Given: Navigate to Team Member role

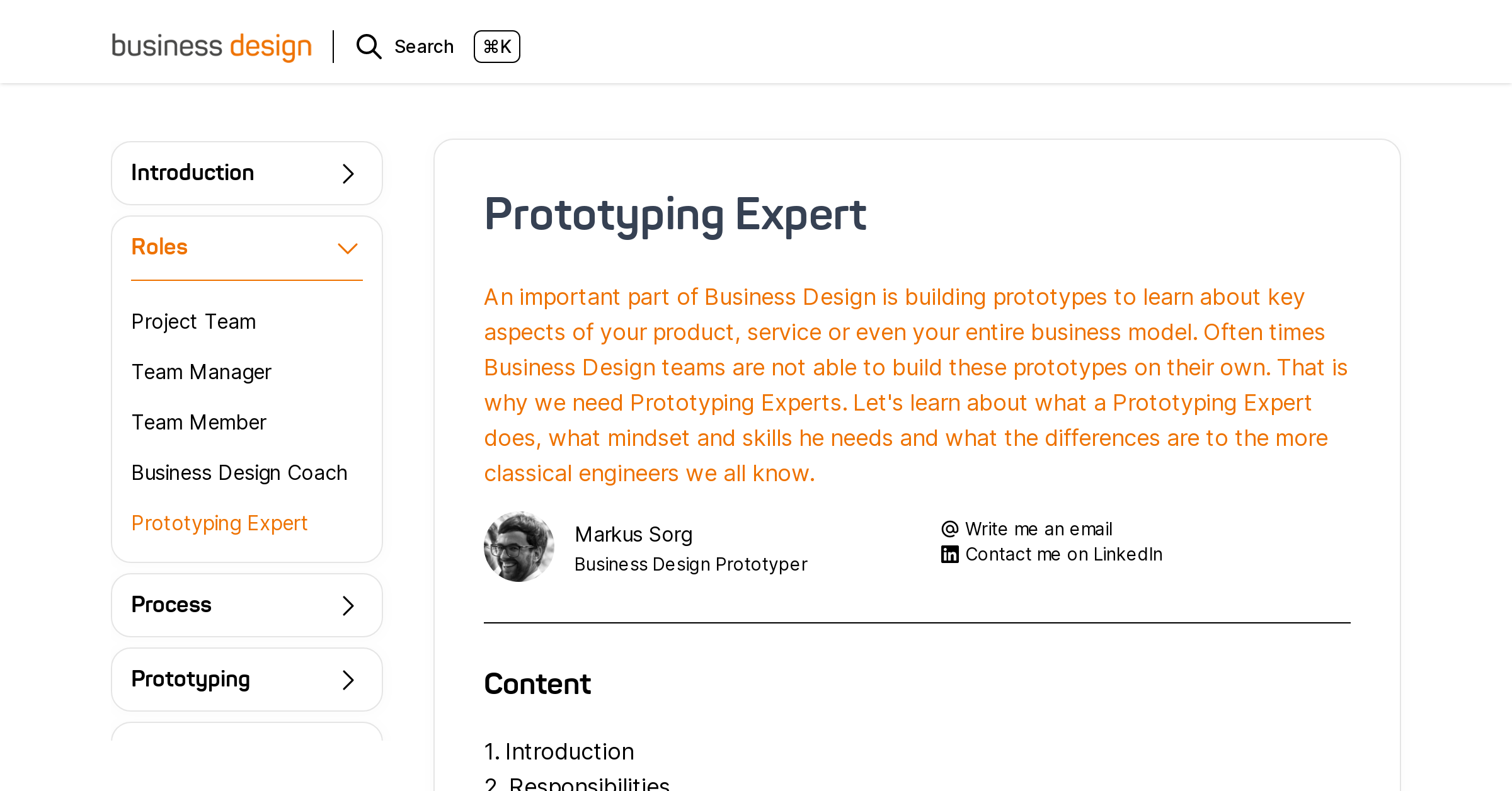Looking at the screenshot, I should point(198,423).
